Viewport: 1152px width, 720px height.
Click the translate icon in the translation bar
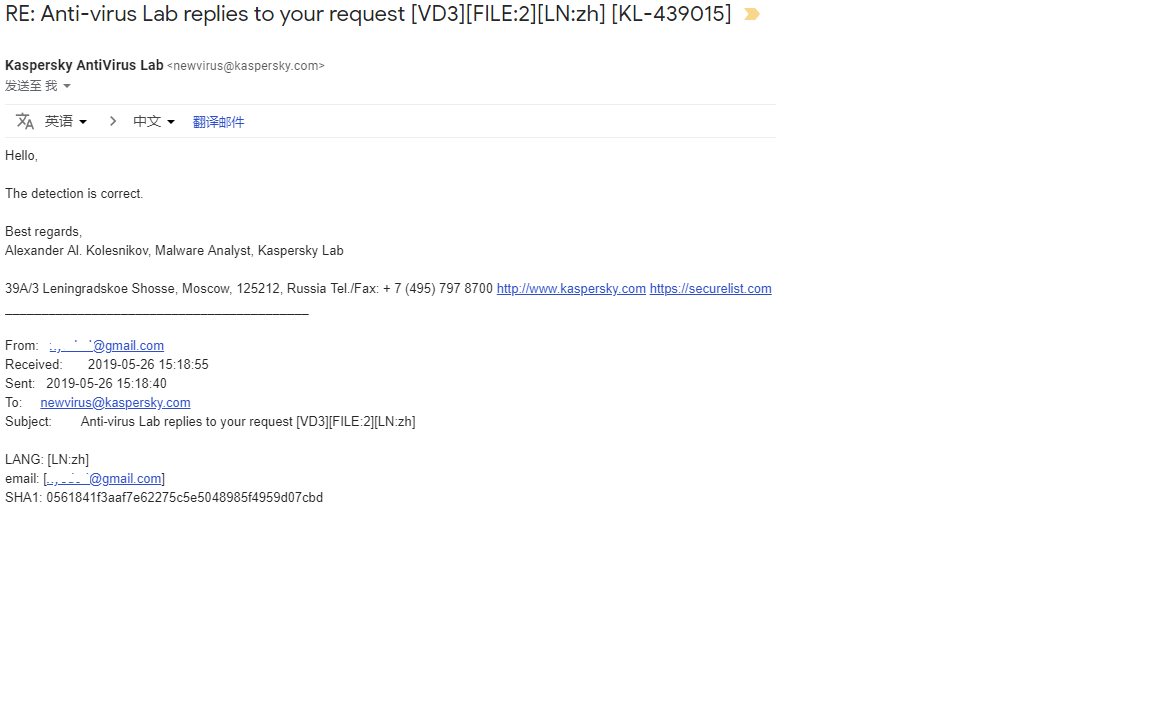25,121
